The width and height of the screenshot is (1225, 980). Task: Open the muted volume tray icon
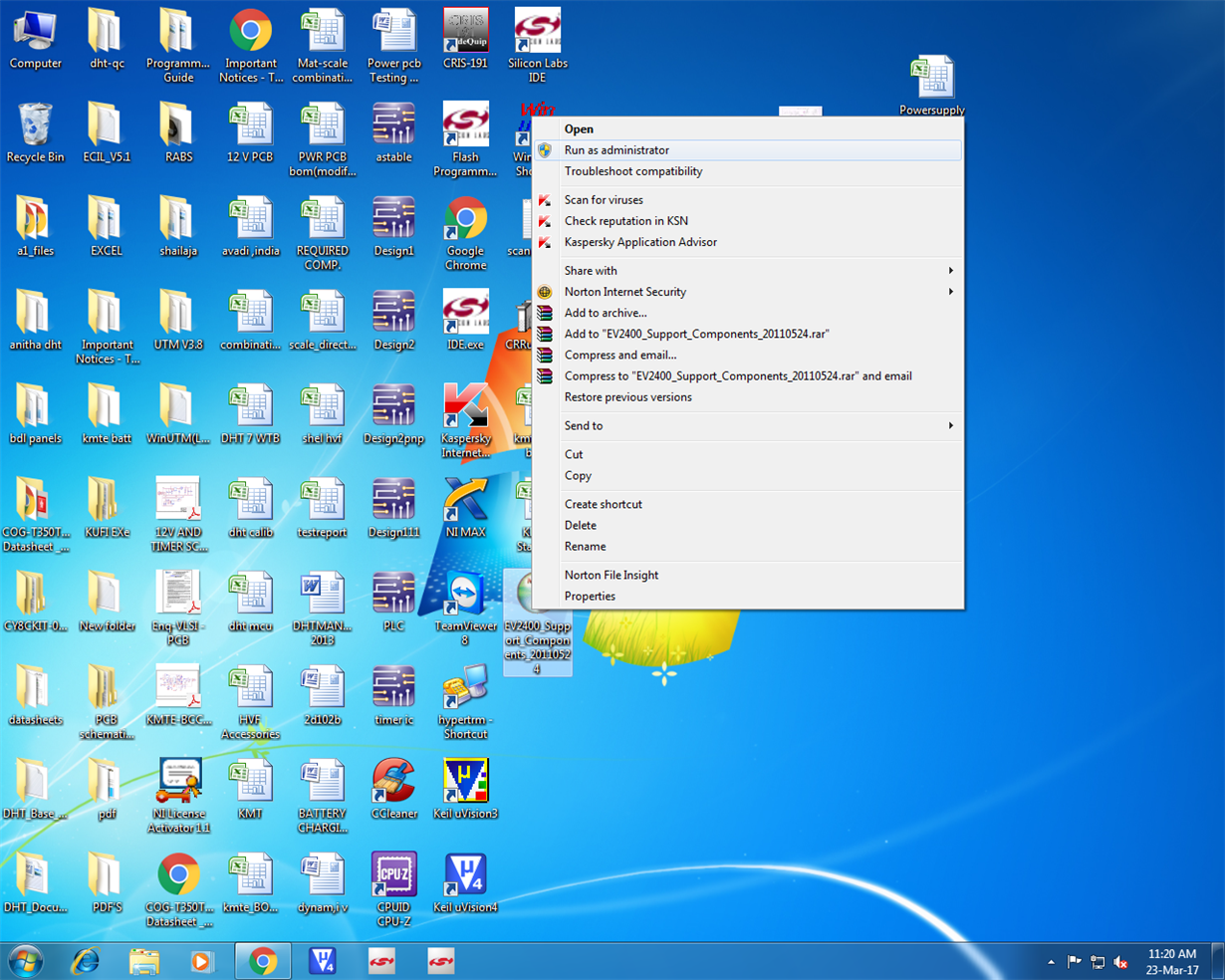[1120, 962]
